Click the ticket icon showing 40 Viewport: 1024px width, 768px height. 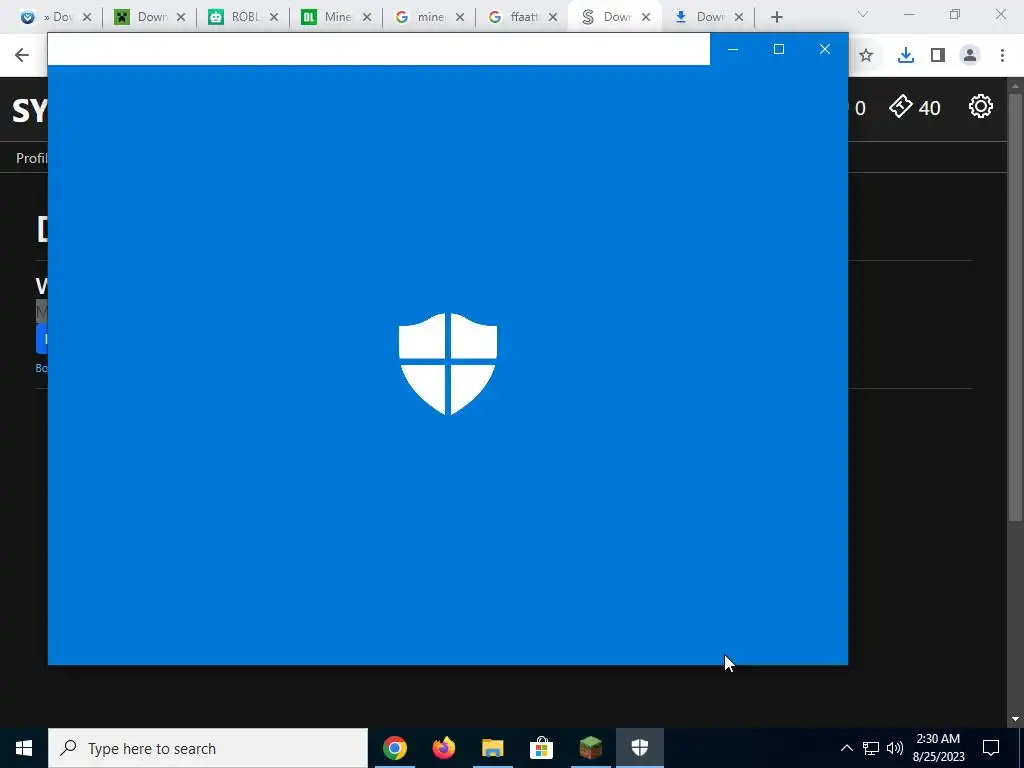point(915,106)
